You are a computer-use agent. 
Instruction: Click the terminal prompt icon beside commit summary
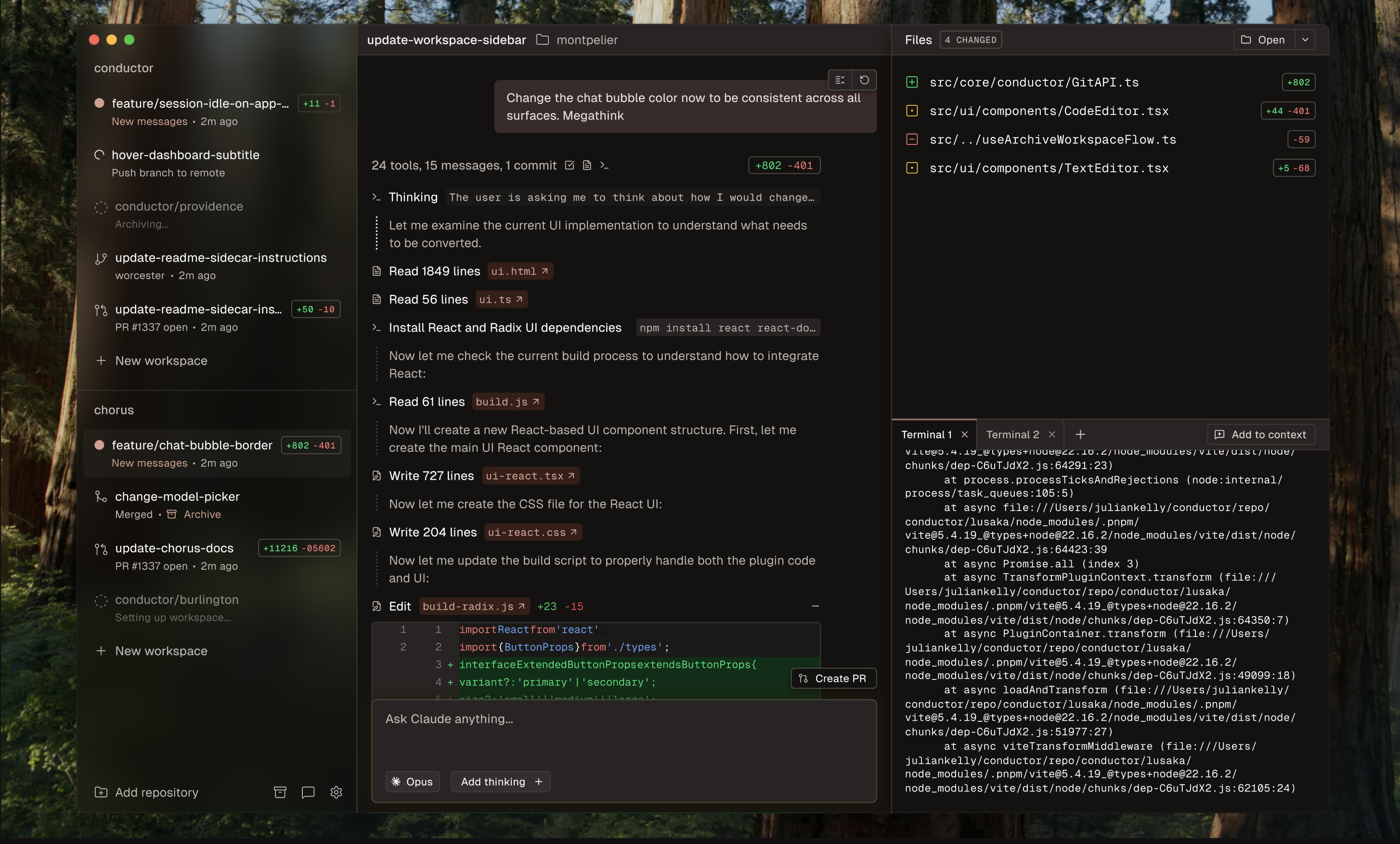(x=604, y=165)
